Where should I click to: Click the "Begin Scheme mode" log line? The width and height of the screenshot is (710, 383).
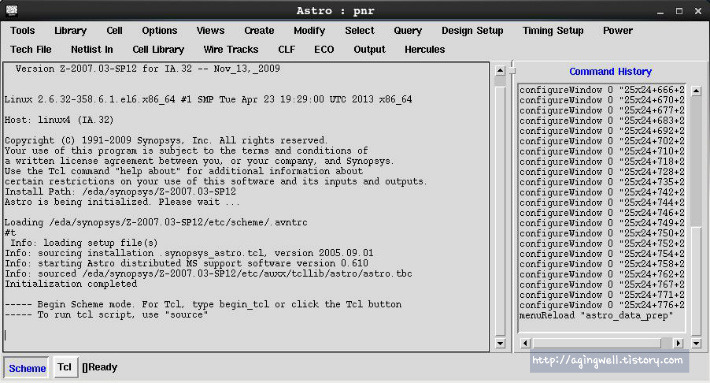click(203, 305)
